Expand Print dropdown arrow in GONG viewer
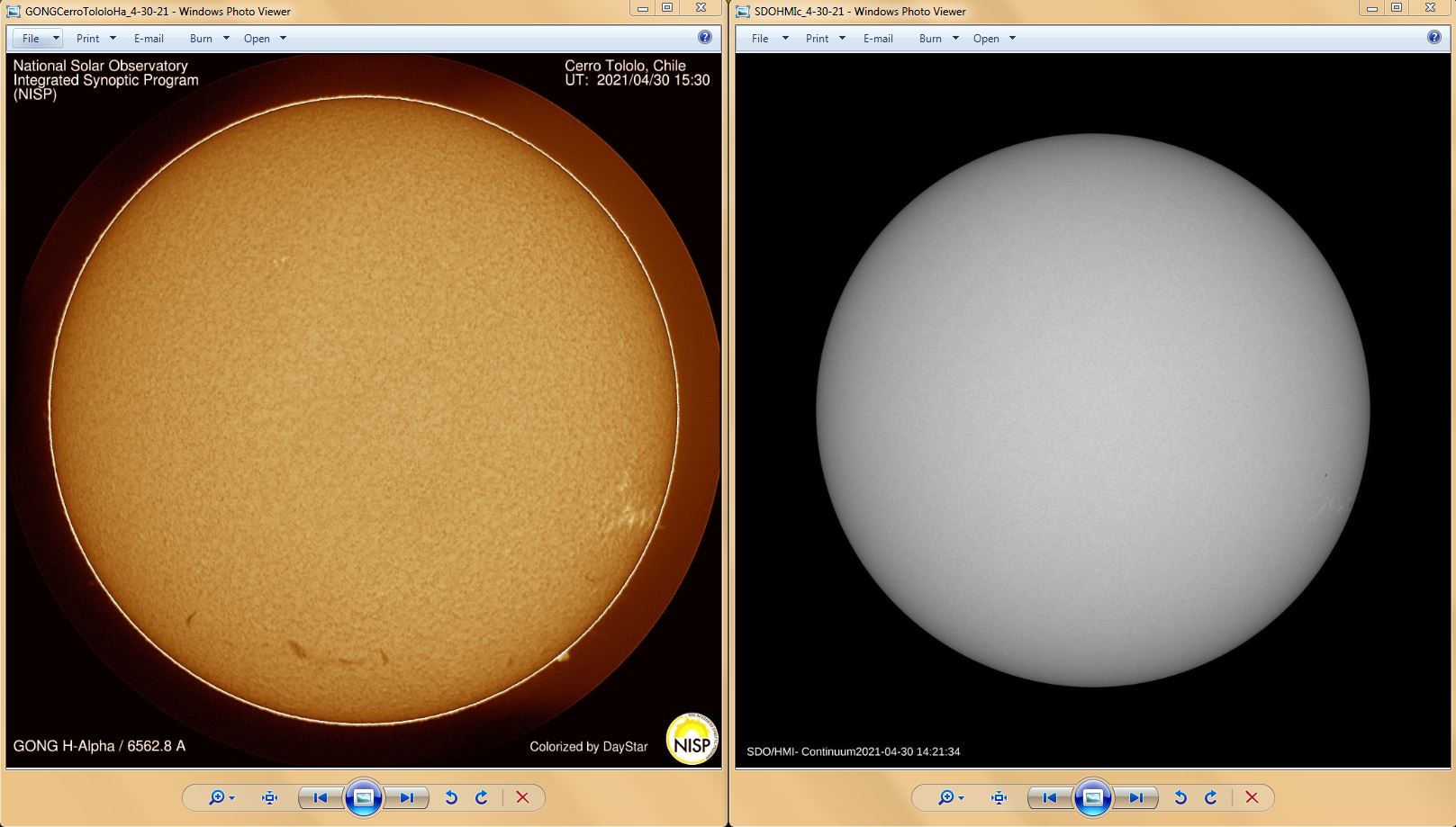Screen dimensions: 1456x827 [x=113, y=38]
